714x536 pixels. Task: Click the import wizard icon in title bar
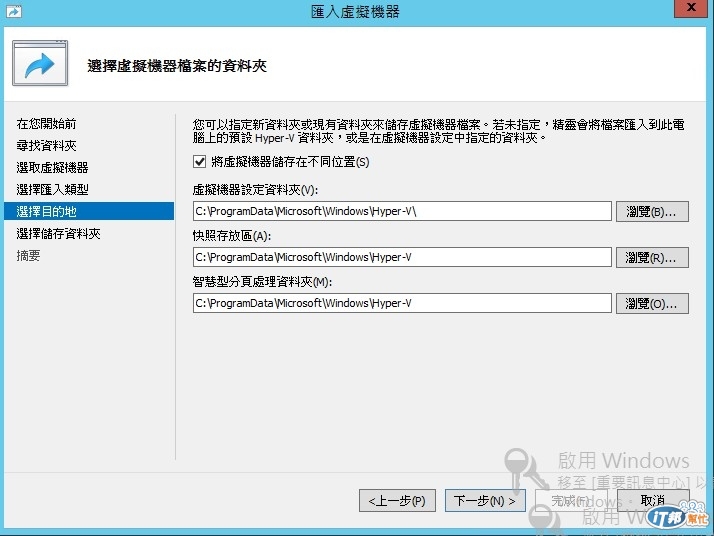(14, 11)
